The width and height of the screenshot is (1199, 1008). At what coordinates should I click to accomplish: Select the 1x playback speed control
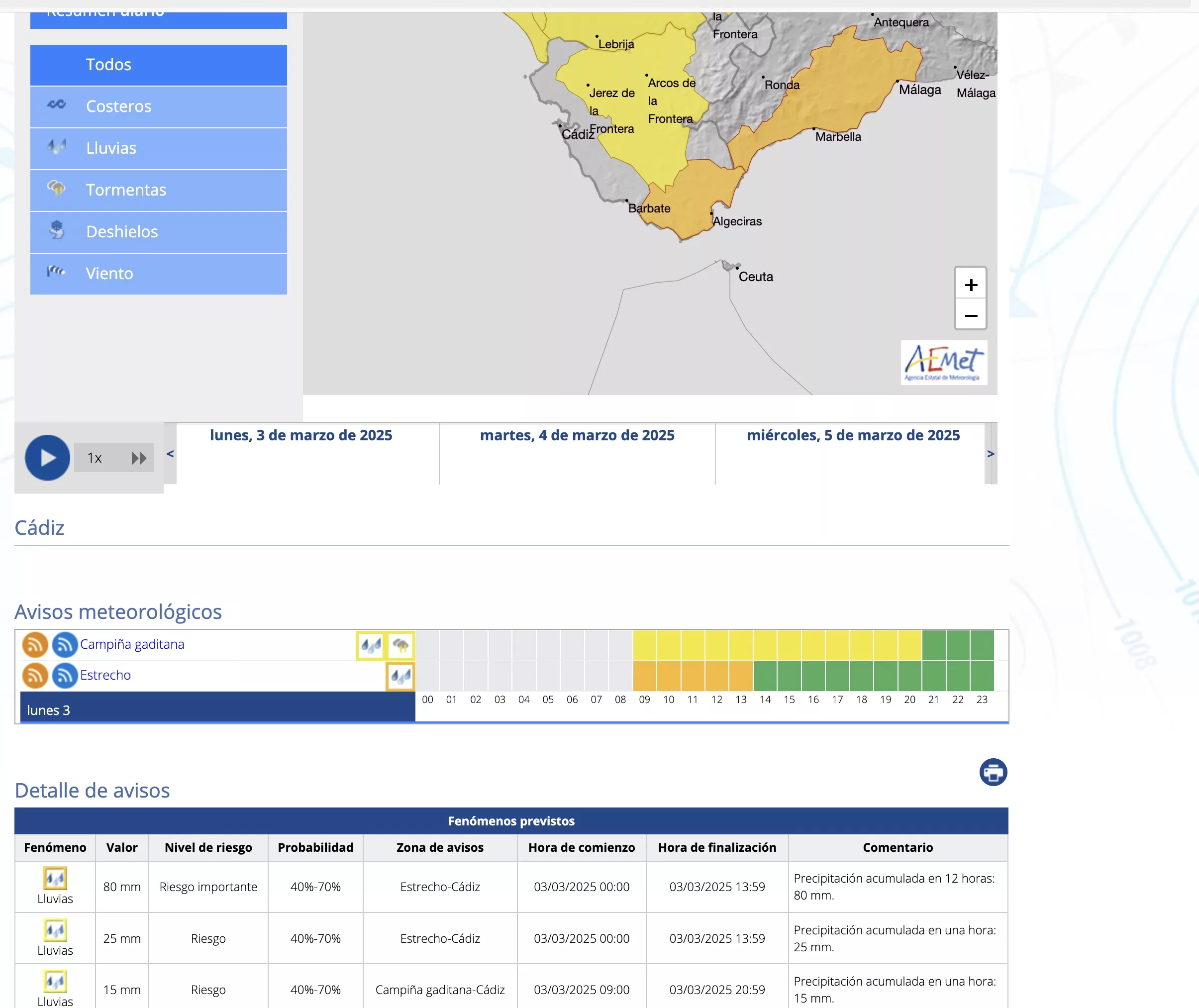click(x=95, y=458)
